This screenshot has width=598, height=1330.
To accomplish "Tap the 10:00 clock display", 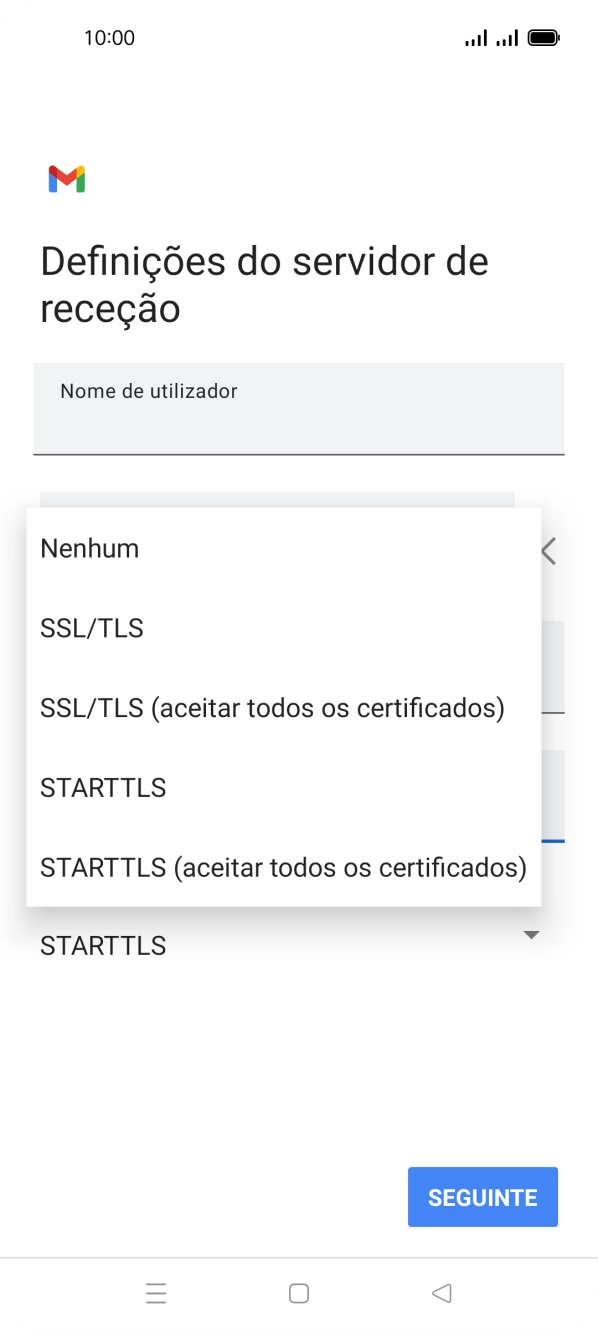I will click(113, 37).
